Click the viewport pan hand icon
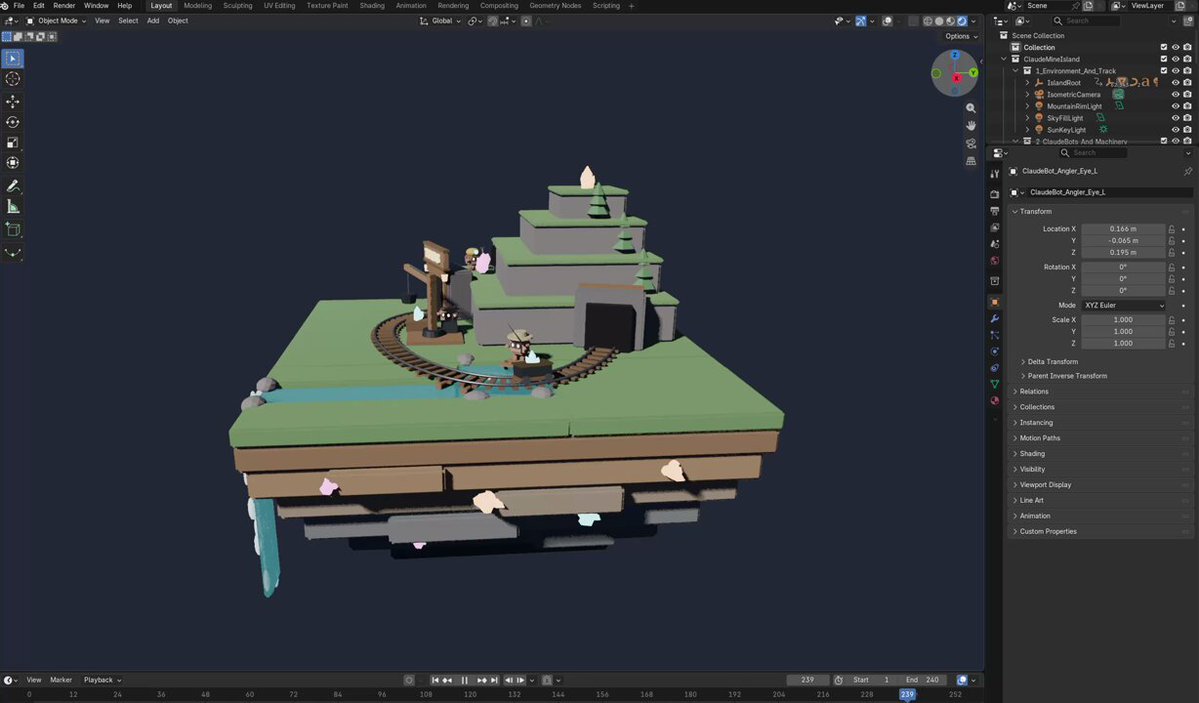Screen dimensions: 1199x703 tap(971, 125)
